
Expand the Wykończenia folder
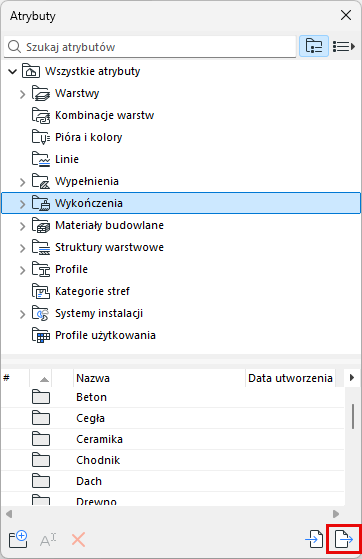[x=22, y=204]
